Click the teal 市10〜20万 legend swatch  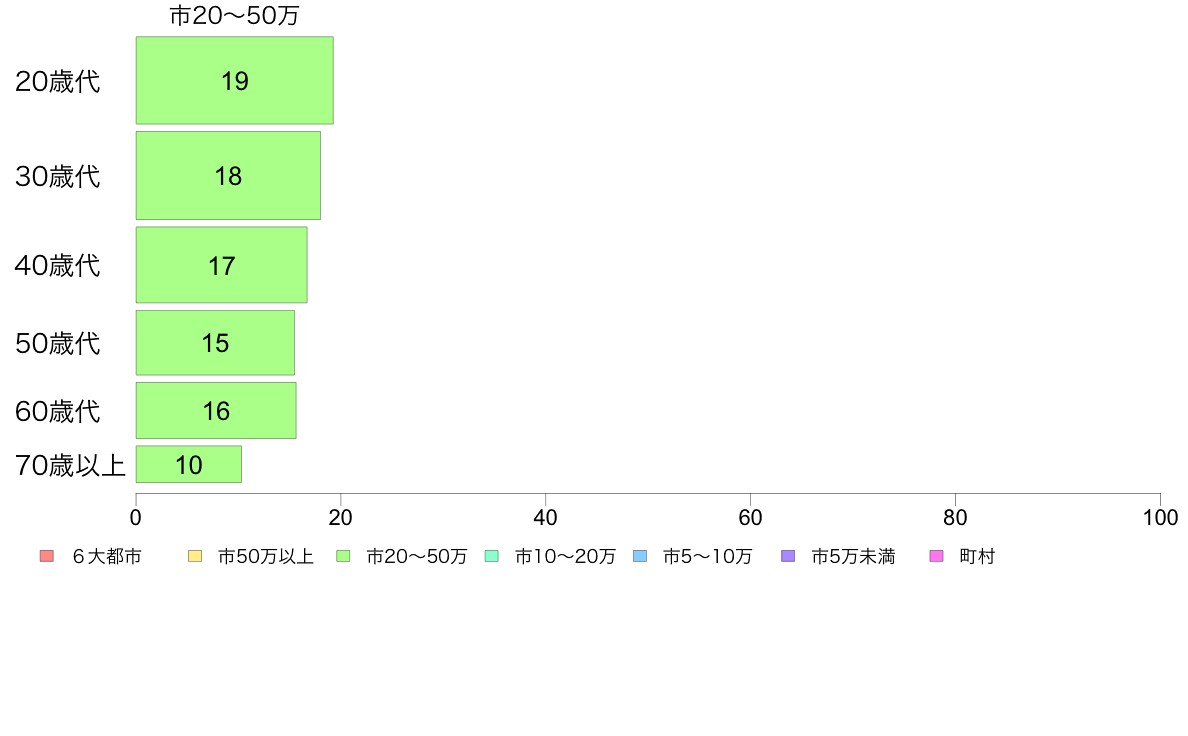[492, 556]
